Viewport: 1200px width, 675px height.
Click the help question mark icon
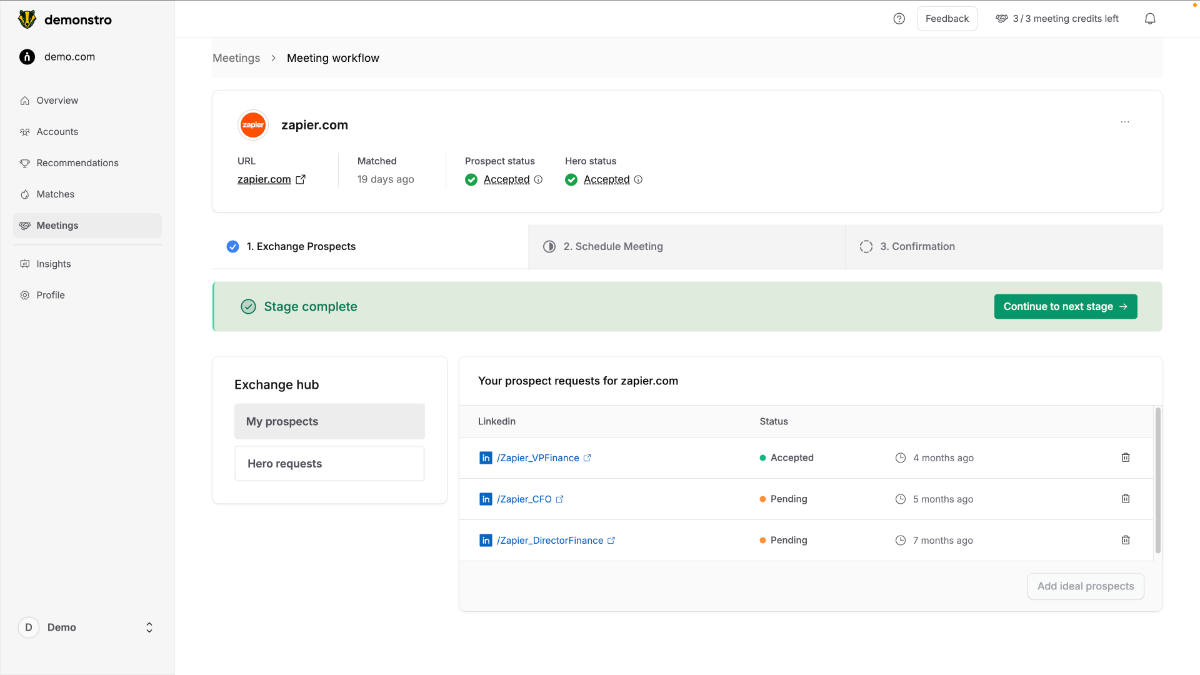(x=899, y=19)
